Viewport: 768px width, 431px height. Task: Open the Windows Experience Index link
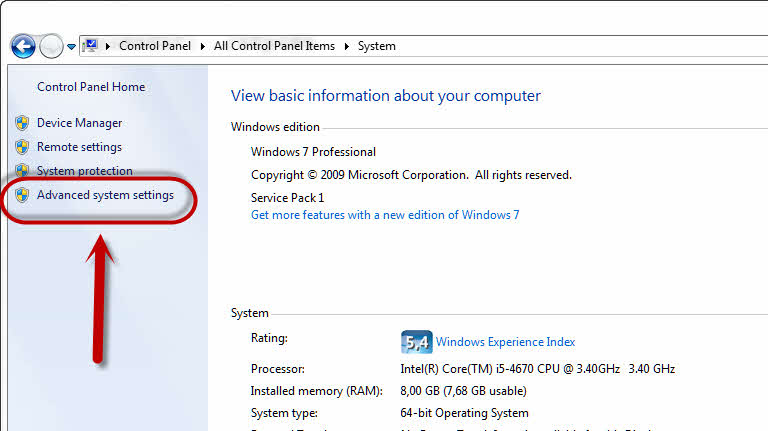click(x=505, y=342)
